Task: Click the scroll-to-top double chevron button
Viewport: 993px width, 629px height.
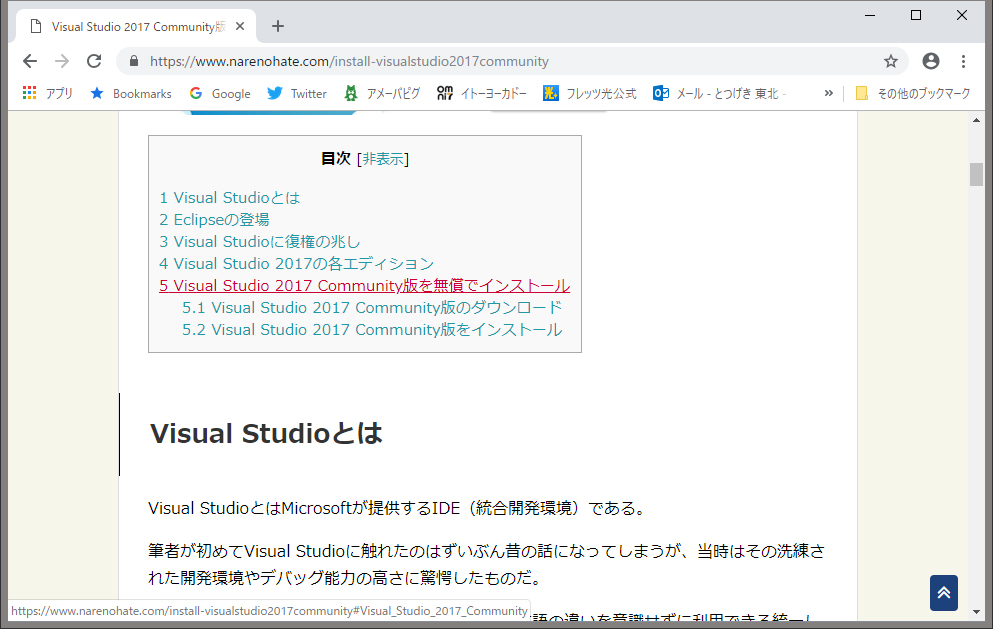Action: pos(943,592)
